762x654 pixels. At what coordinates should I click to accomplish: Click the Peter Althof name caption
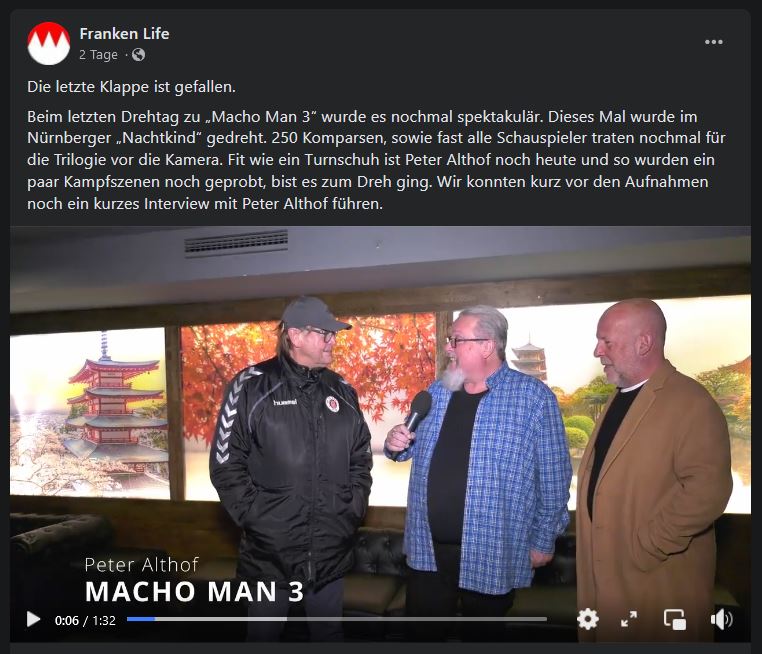point(141,565)
